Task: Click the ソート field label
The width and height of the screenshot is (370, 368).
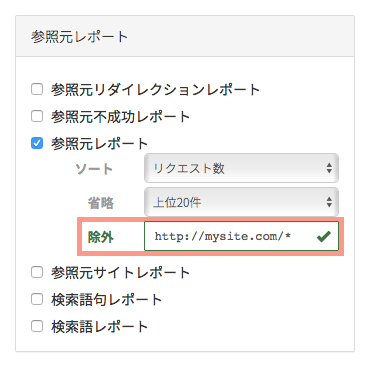Action: click(x=94, y=169)
